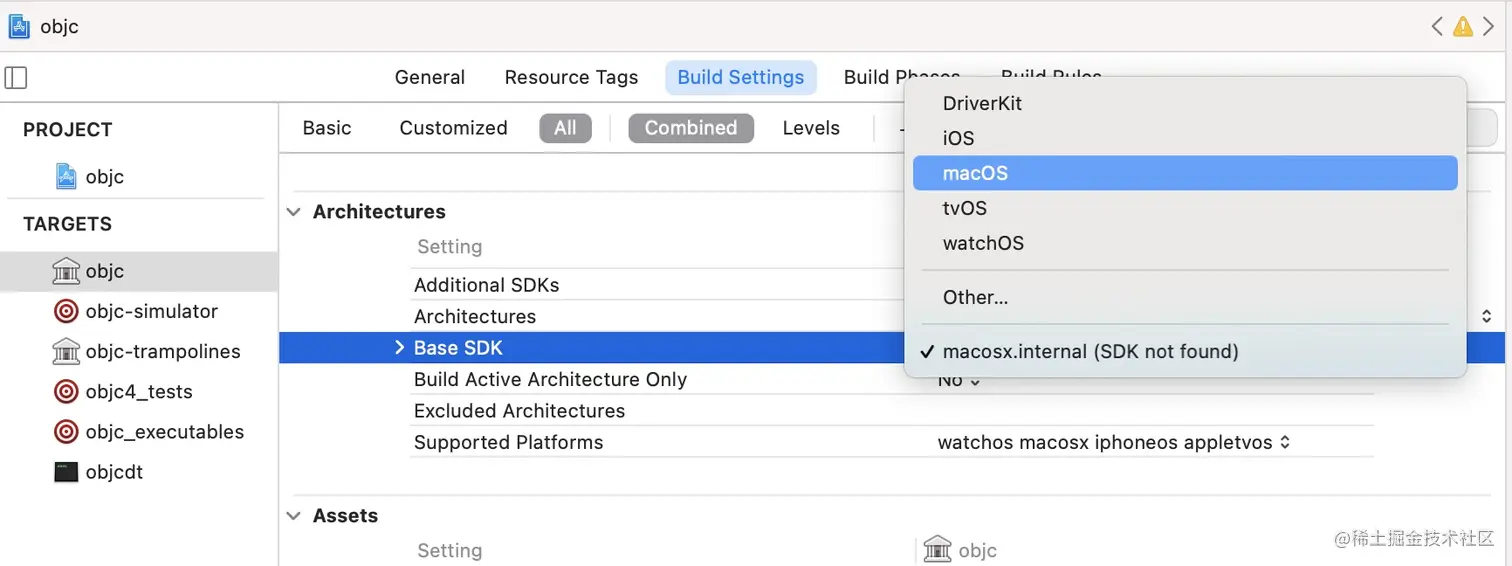Collapse the Architectures section
1512x566 pixels.
294,212
